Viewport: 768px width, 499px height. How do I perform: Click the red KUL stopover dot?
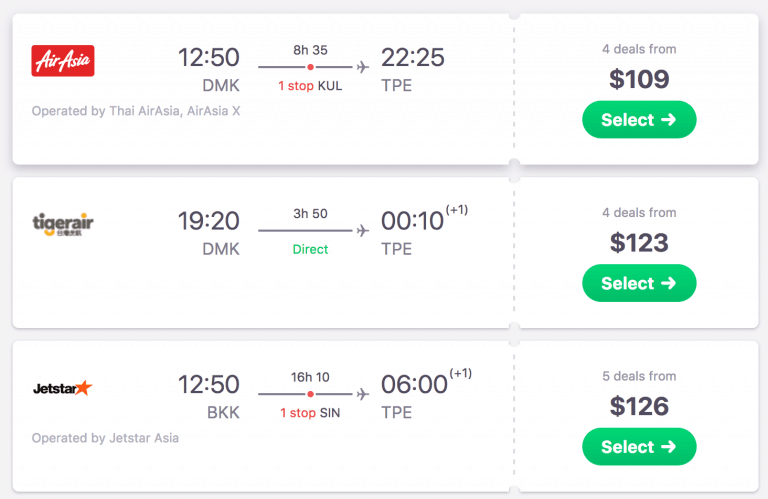coord(310,67)
